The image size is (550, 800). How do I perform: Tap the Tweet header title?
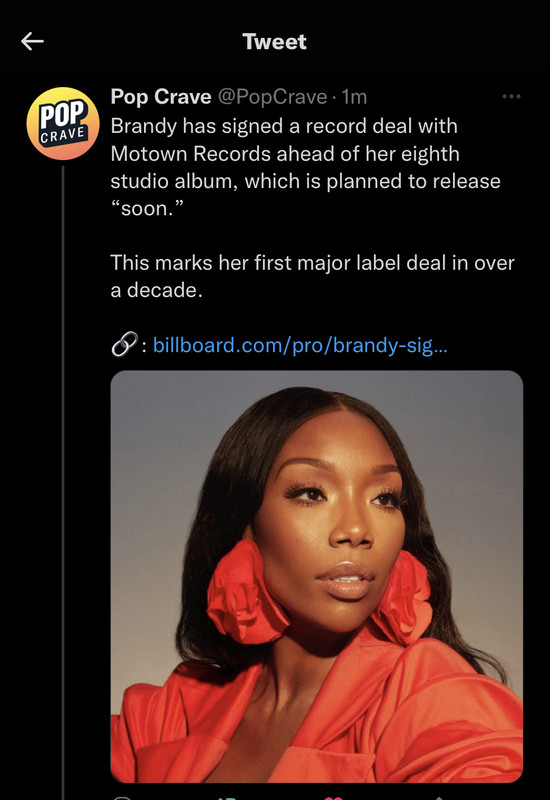point(274,41)
